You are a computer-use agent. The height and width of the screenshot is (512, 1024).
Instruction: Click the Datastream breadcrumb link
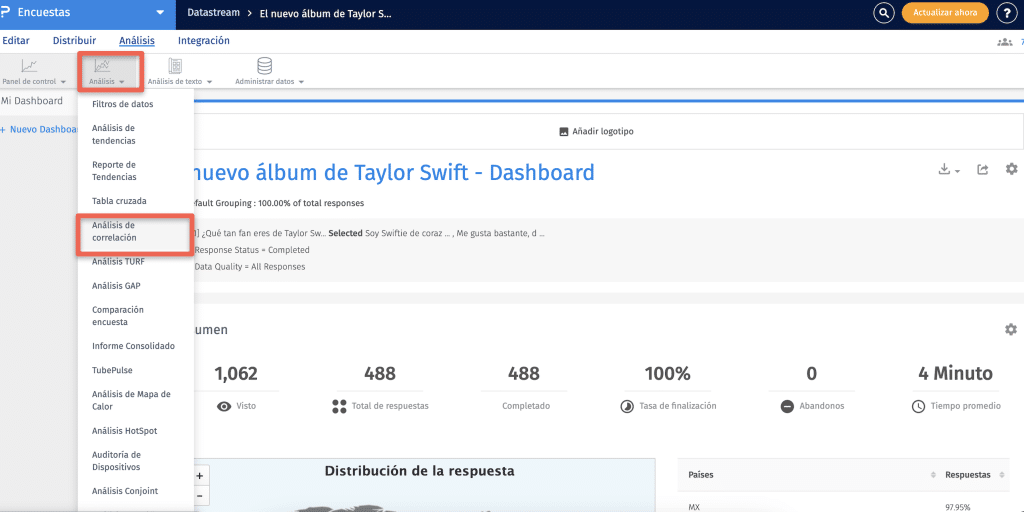(214, 14)
